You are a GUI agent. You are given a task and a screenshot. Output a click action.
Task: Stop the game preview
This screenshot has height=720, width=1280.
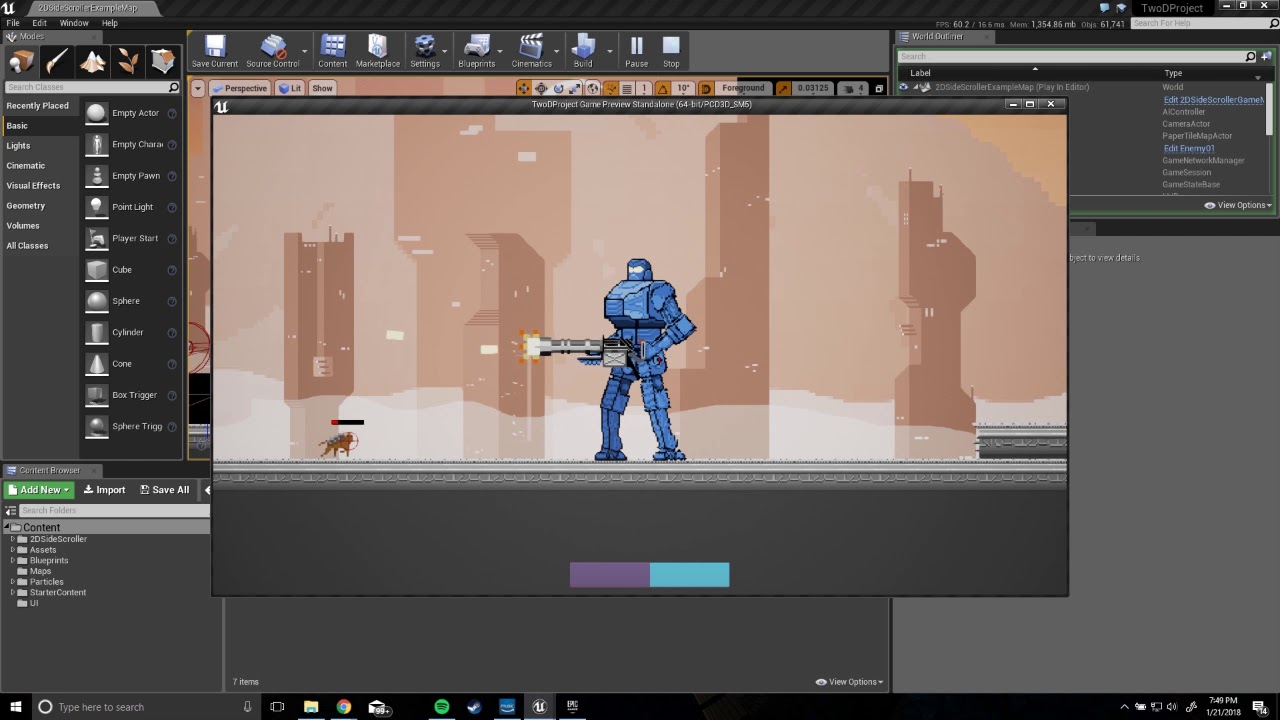pyautogui.click(x=671, y=46)
